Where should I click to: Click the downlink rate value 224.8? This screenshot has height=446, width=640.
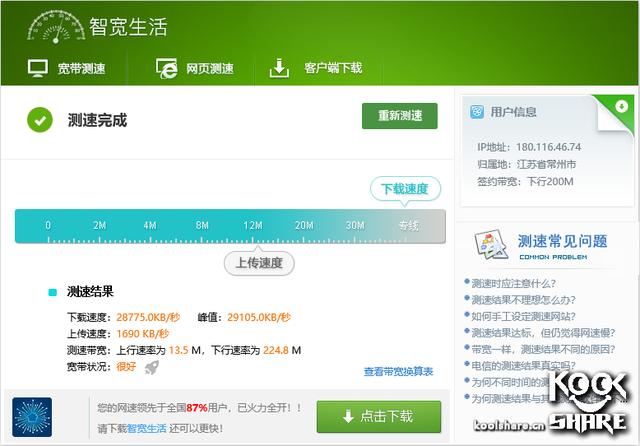pyautogui.click(x=276, y=350)
